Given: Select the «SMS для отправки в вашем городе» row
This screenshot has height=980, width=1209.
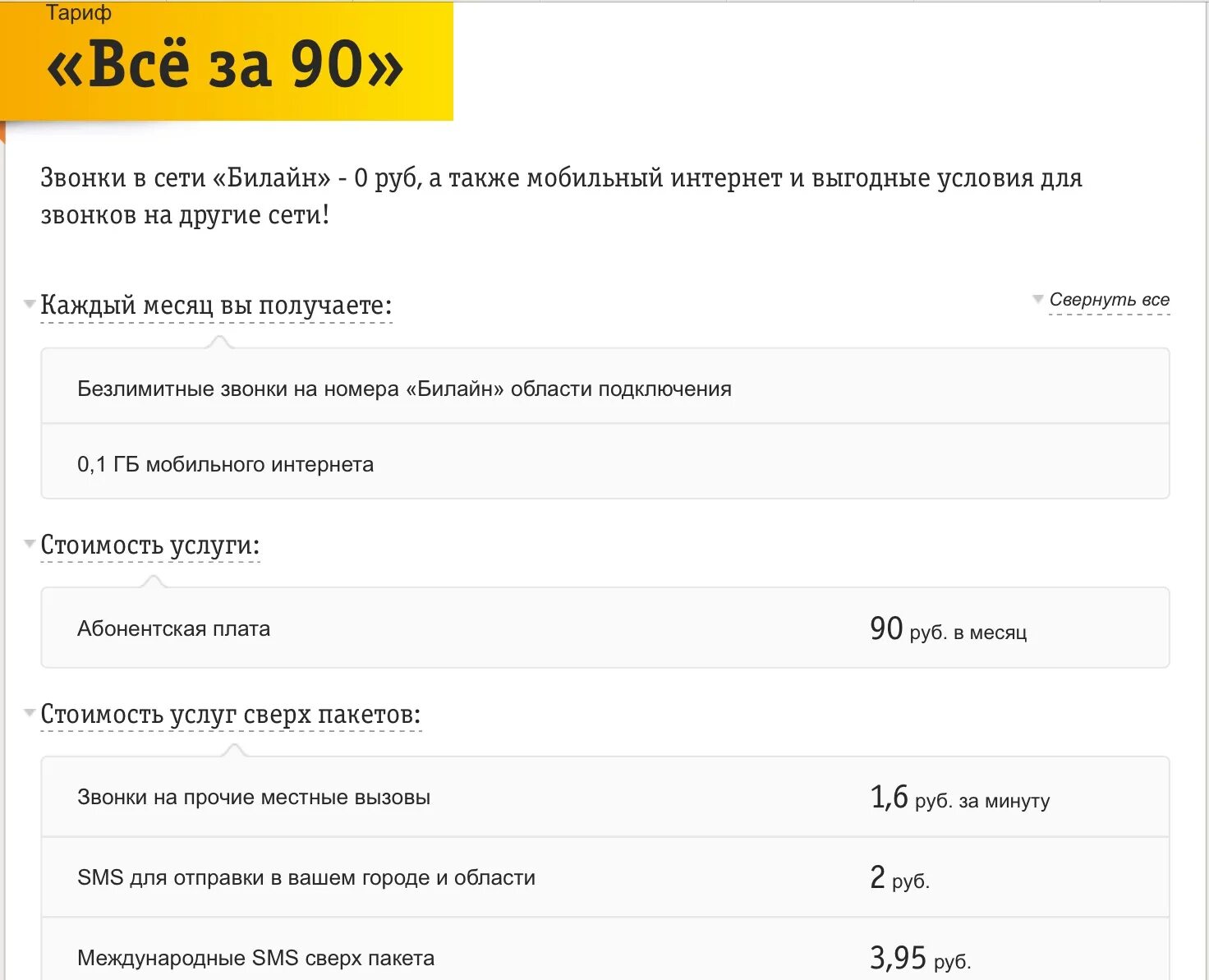Looking at the screenshot, I should coord(605,877).
